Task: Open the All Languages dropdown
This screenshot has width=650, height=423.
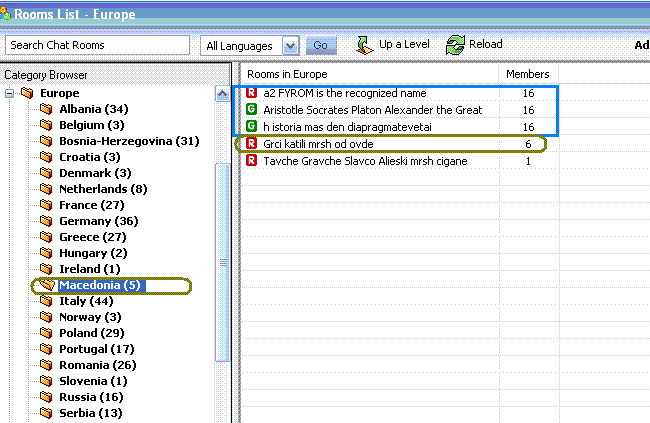Action: (x=291, y=46)
